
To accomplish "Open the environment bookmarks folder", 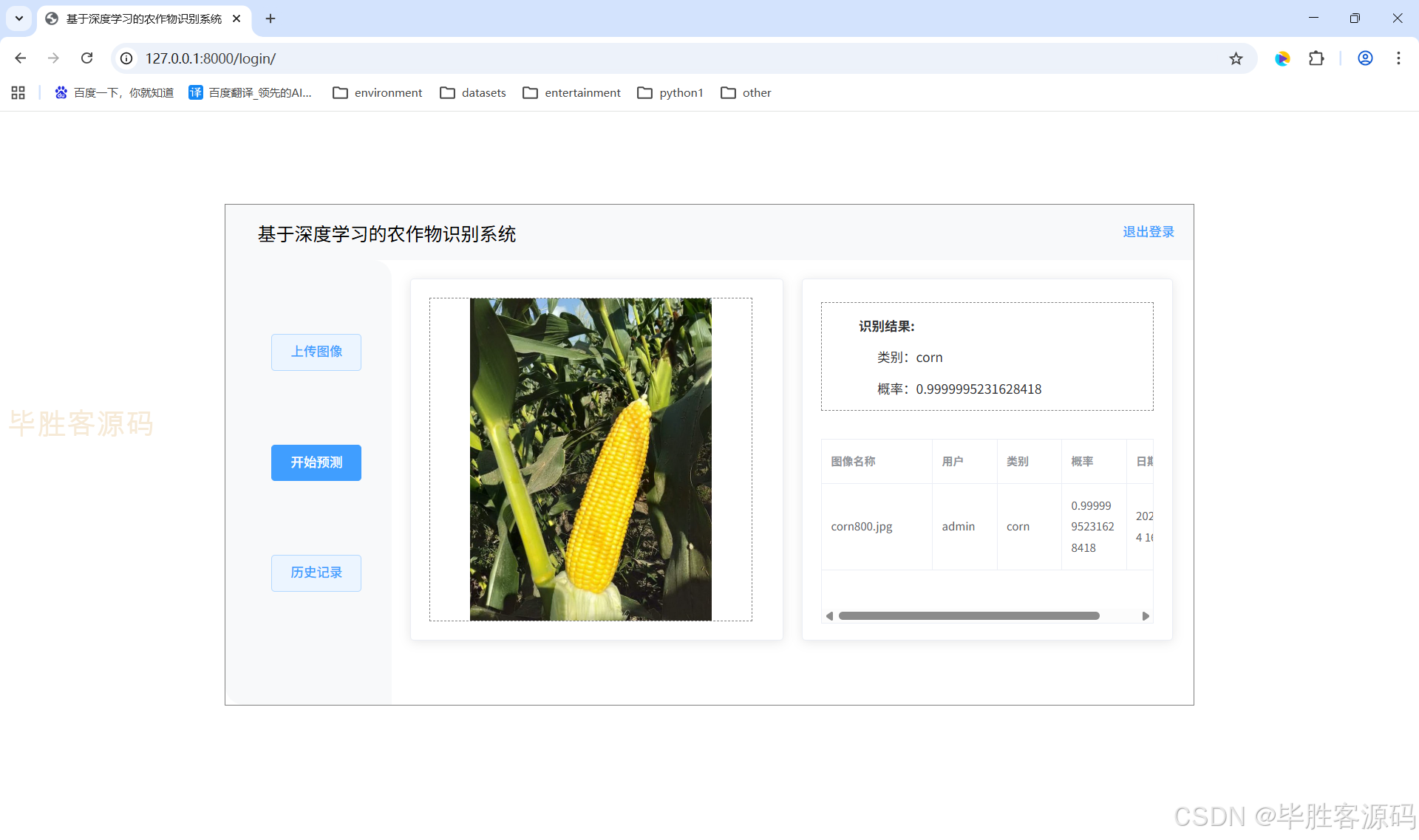I will point(378,92).
